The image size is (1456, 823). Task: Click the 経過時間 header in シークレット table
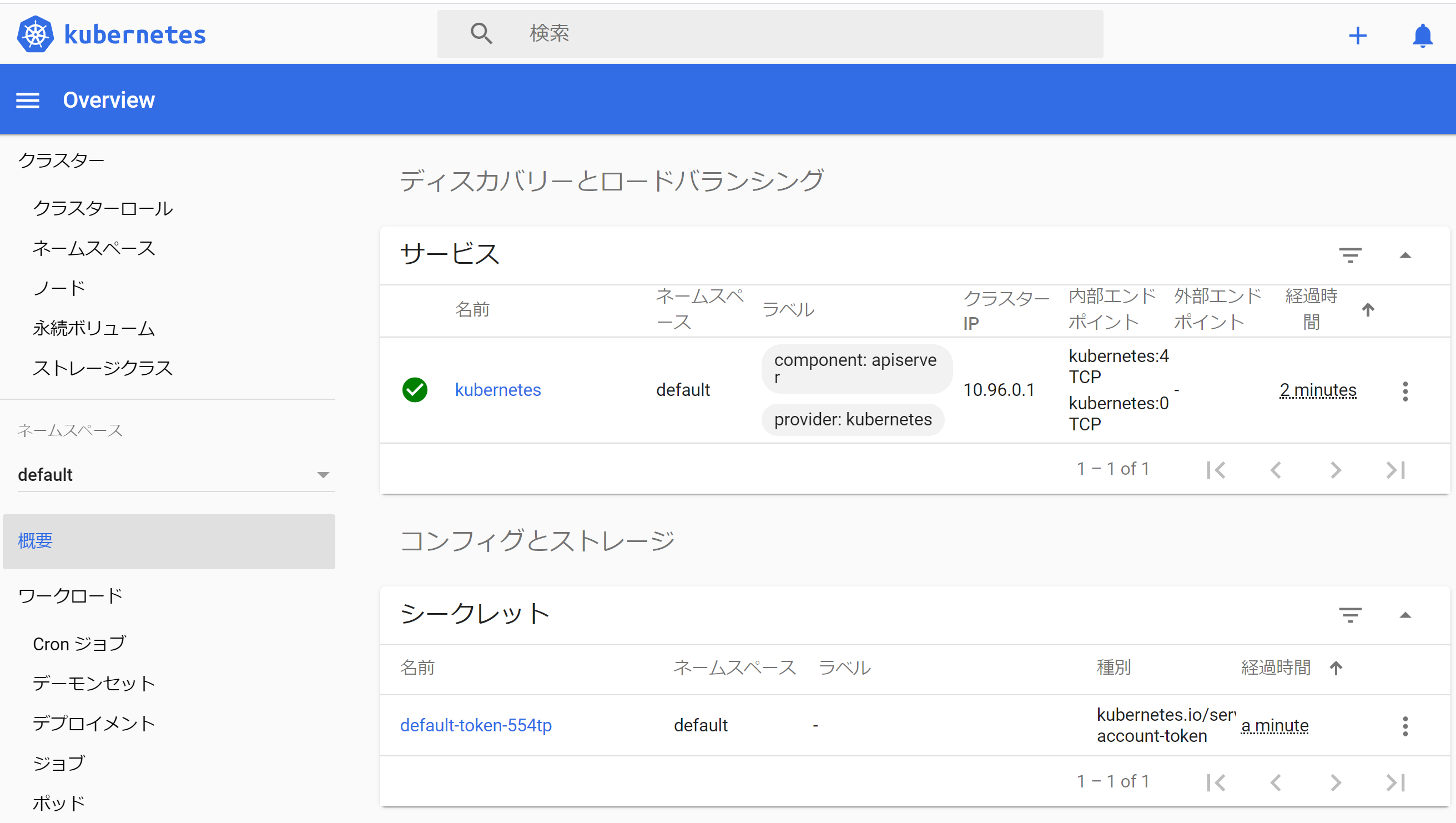pyautogui.click(x=1276, y=668)
